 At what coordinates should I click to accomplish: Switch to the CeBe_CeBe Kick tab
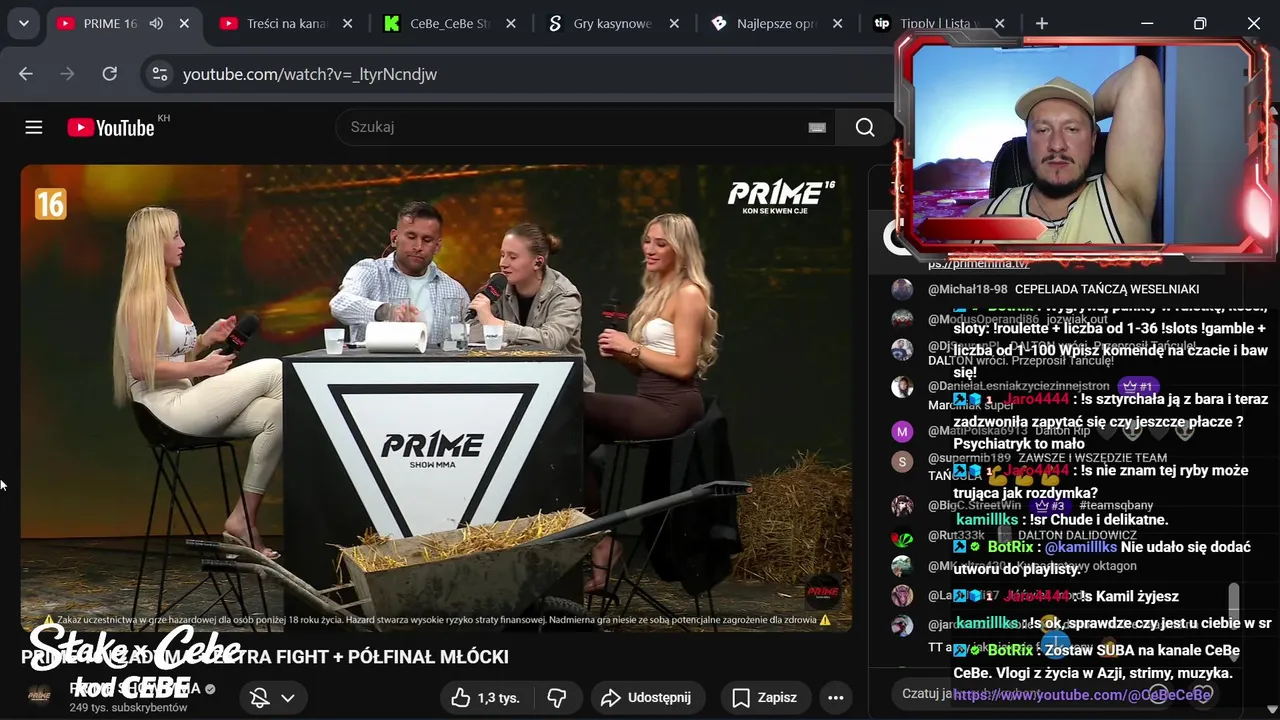pyautogui.click(x=448, y=23)
